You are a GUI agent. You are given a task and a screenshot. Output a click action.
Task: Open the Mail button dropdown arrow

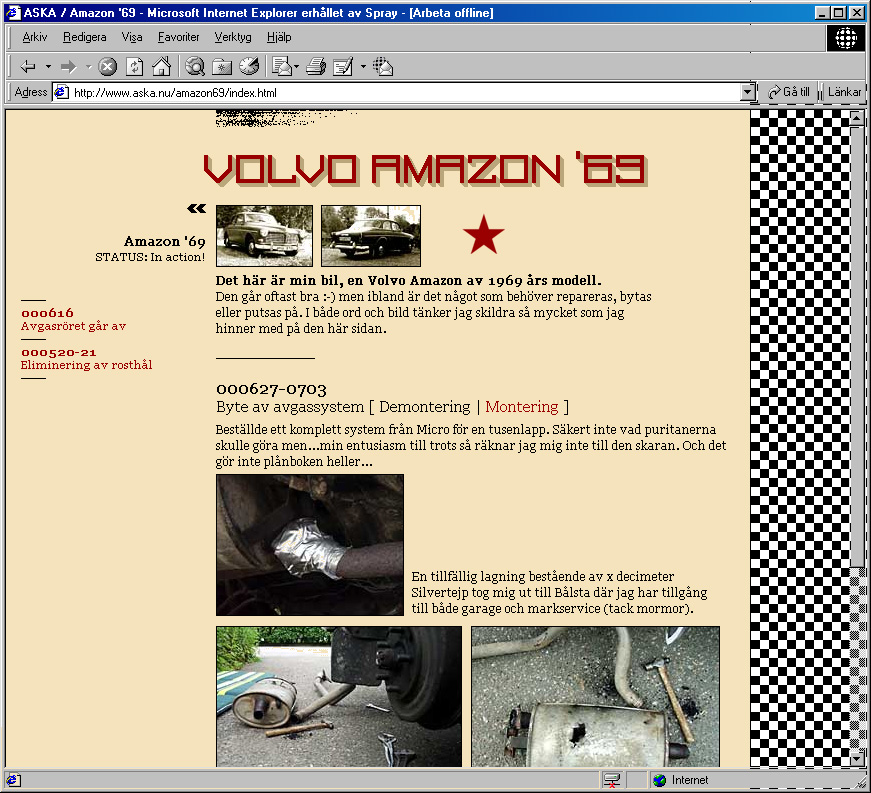[x=297, y=67]
